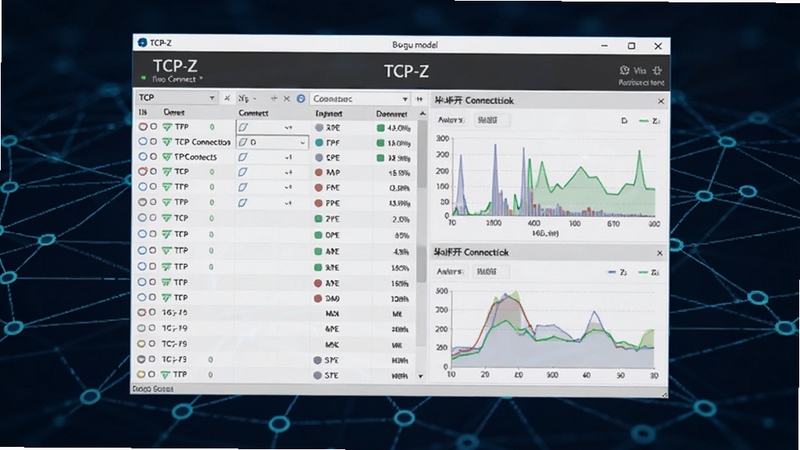Screen dimensions: 800x450
Task: Open the v1 dropdown in TPConnects row
Action: (288, 158)
